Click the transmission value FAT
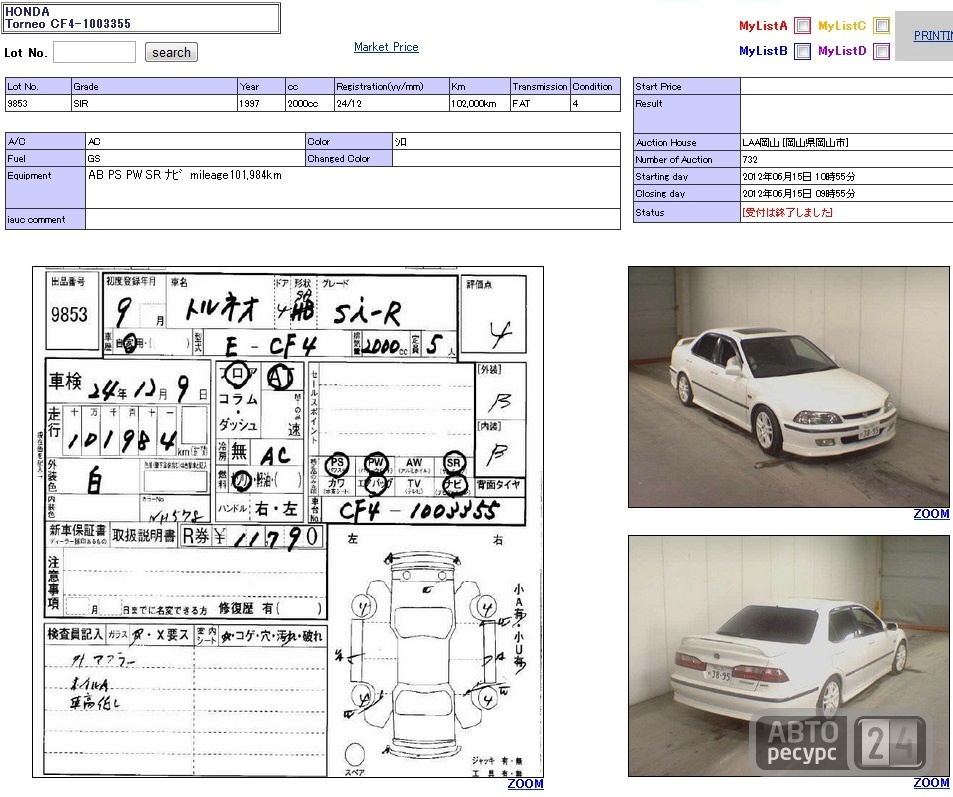953x797 pixels. (x=540, y=103)
